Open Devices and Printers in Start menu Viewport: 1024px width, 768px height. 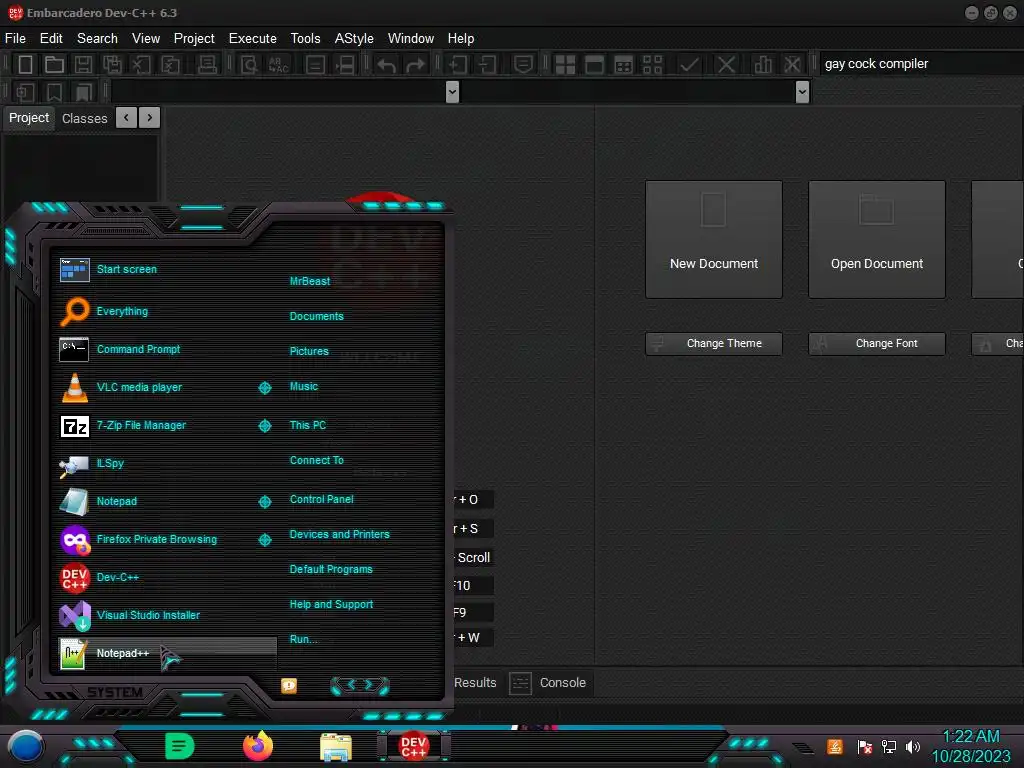coord(339,534)
